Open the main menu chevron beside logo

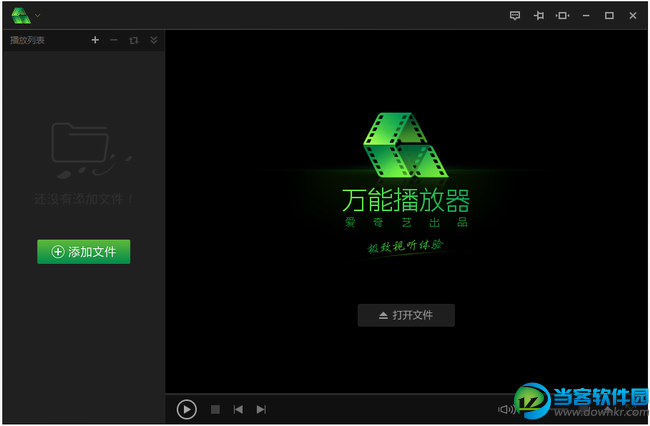click(x=38, y=16)
